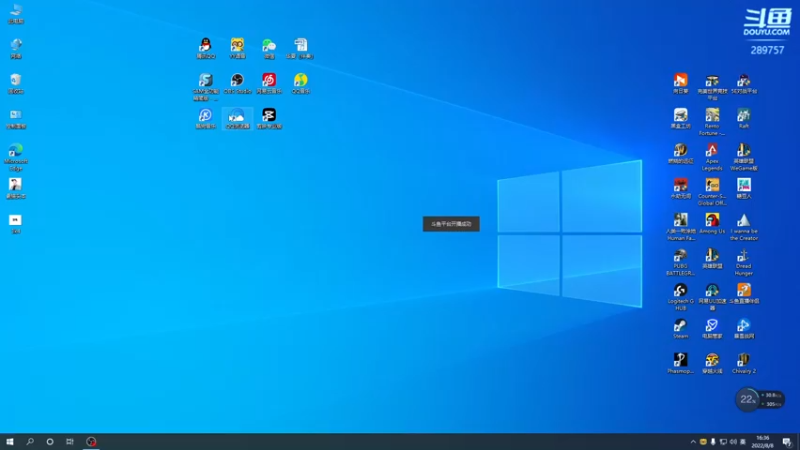Launch Chivalry 2 desktop shortcut
Image resolution: width=800 pixels, height=450 pixels.
click(744, 364)
